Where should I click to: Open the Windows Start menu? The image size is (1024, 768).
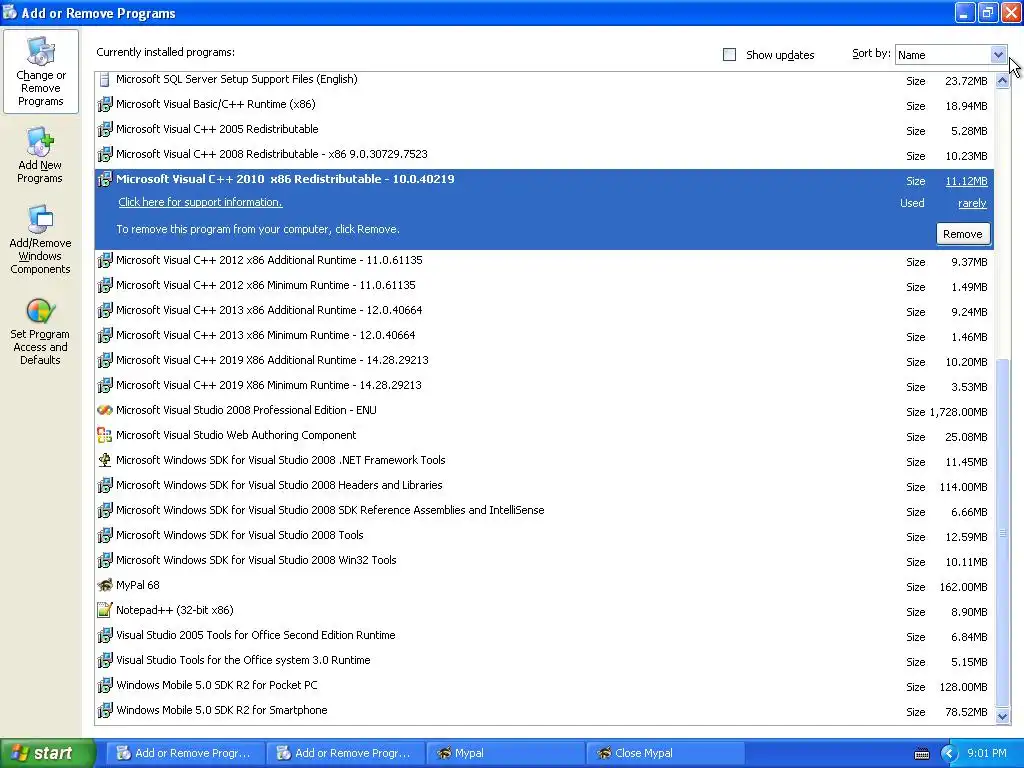click(48, 753)
